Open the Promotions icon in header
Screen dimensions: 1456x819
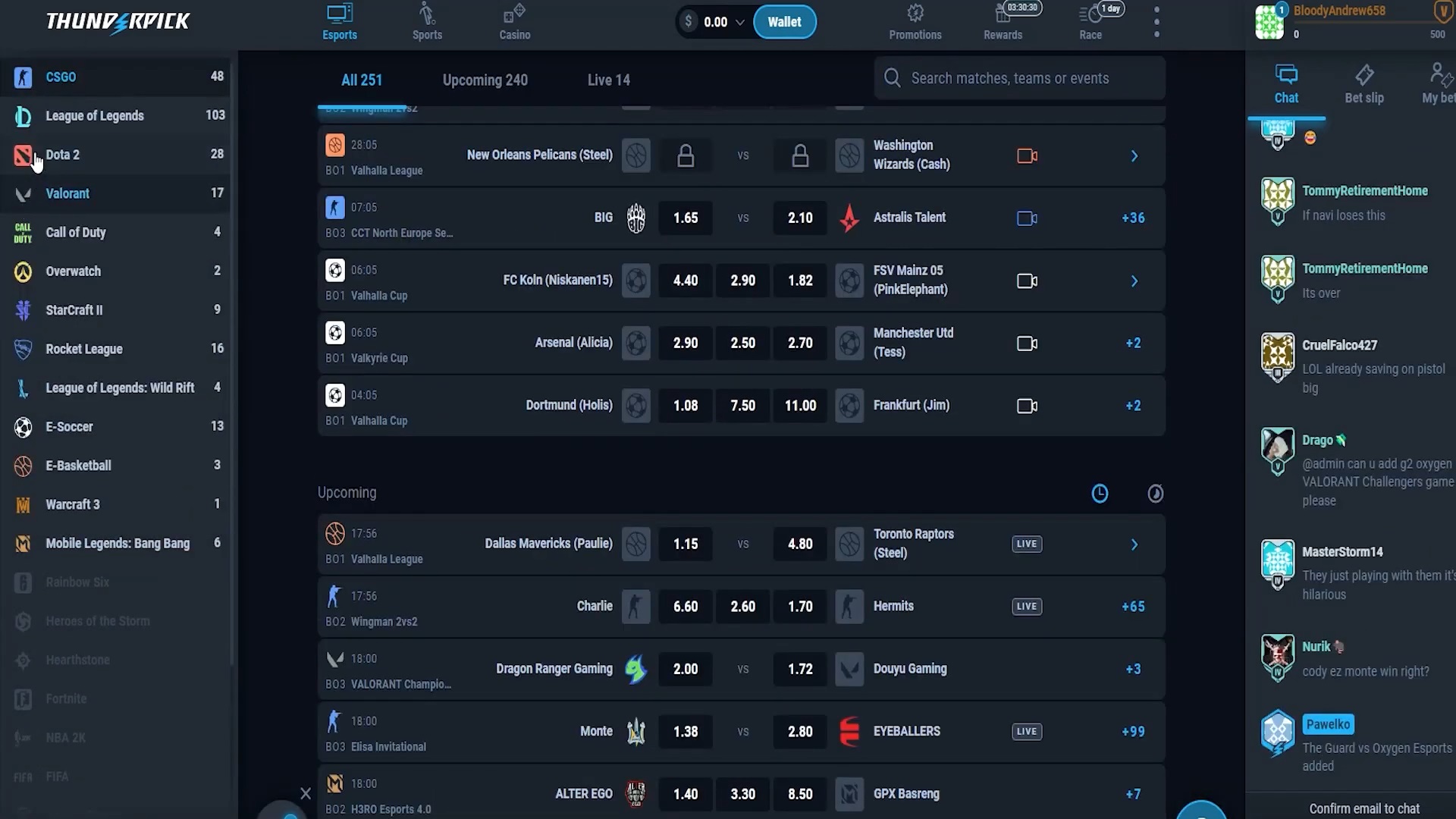pyautogui.click(x=915, y=14)
